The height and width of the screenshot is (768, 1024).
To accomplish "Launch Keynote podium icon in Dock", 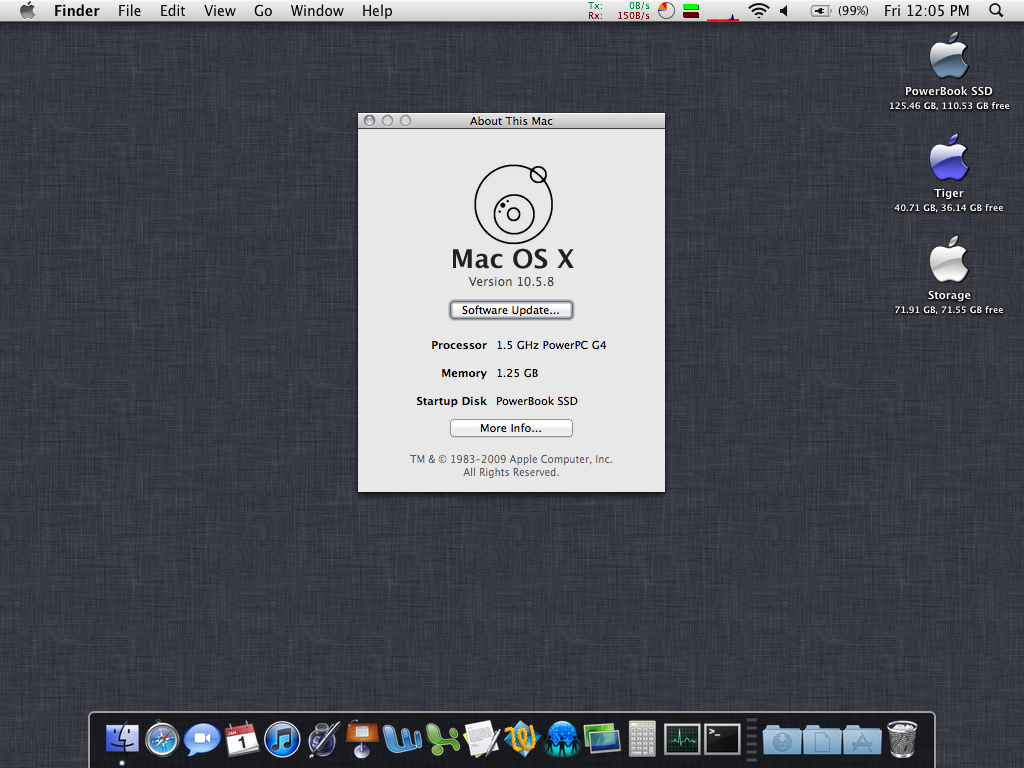I will tap(362, 738).
